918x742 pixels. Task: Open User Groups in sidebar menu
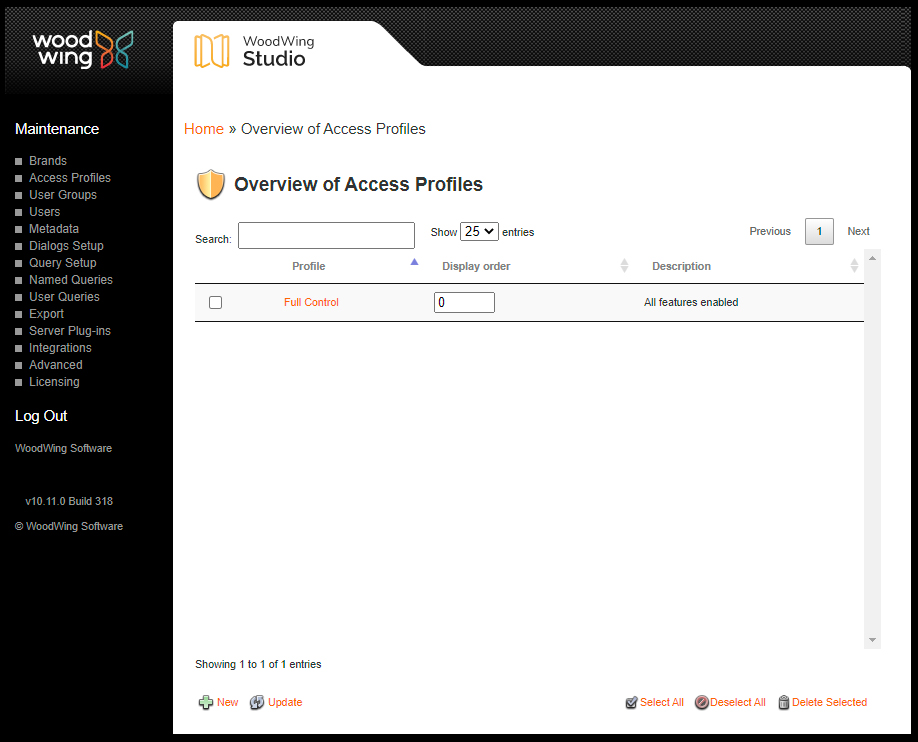[x=63, y=195]
